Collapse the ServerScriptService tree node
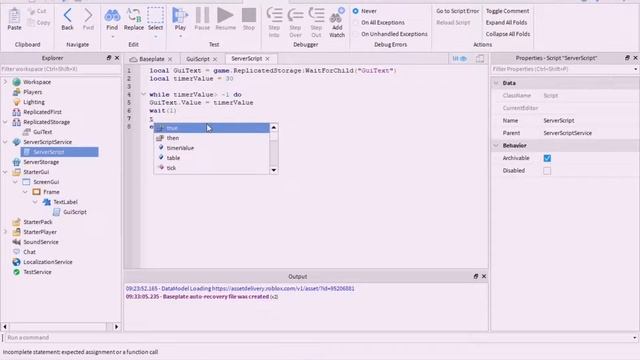The width and height of the screenshot is (640, 360). [x=5, y=142]
